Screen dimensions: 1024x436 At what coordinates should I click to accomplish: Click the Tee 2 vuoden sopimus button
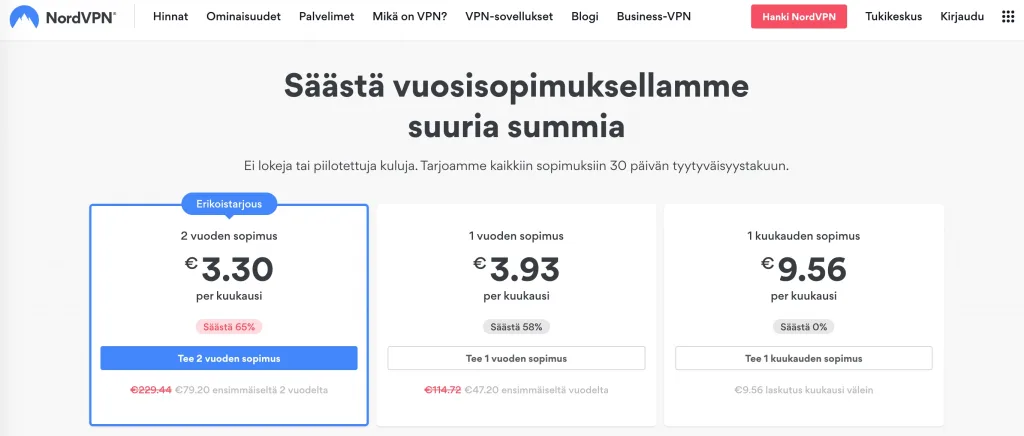[229, 358]
